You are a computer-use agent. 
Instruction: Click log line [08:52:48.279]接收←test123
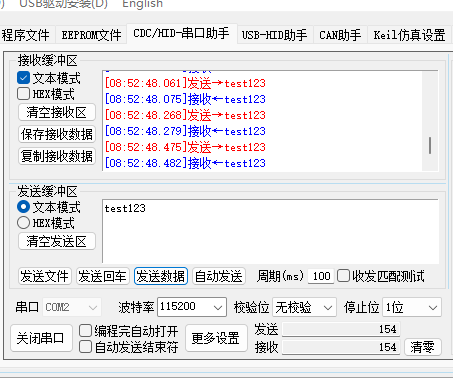point(185,131)
